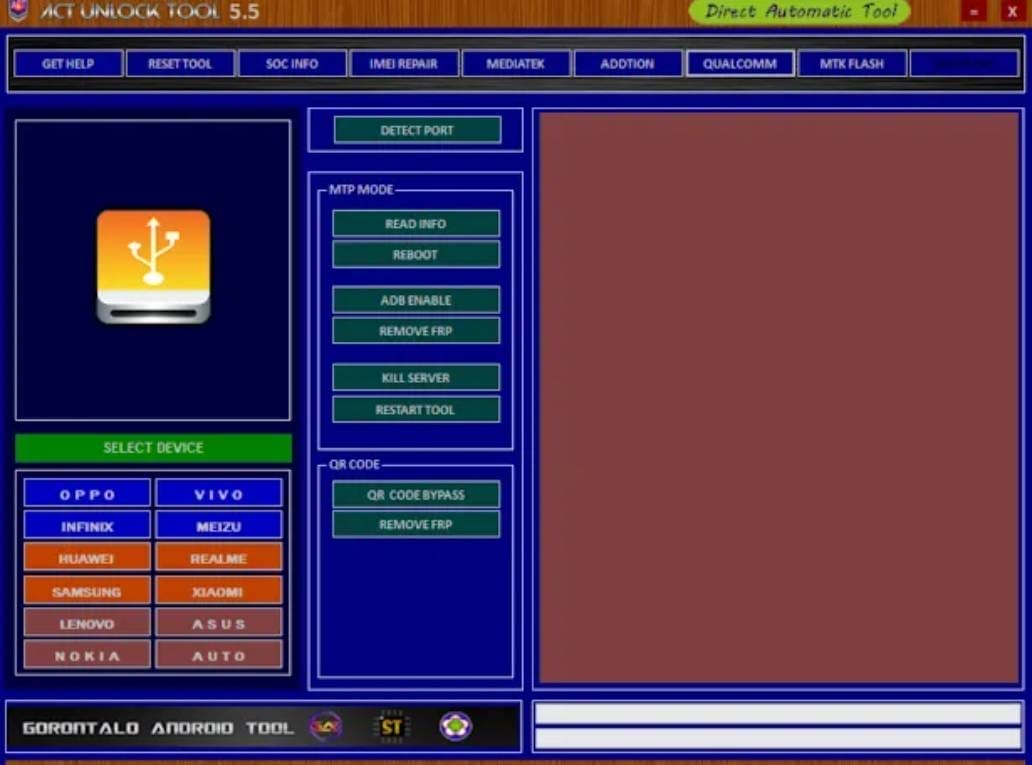Viewport: 1032px width, 765px height.
Task: Open the MEDIATEK tab
Action: point(515,63)
